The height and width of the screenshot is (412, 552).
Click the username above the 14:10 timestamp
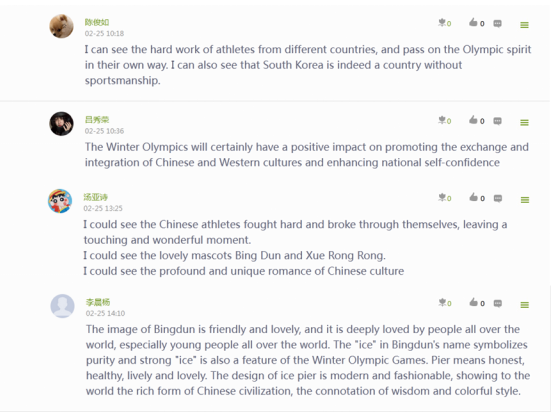click(x=98, y=302)
